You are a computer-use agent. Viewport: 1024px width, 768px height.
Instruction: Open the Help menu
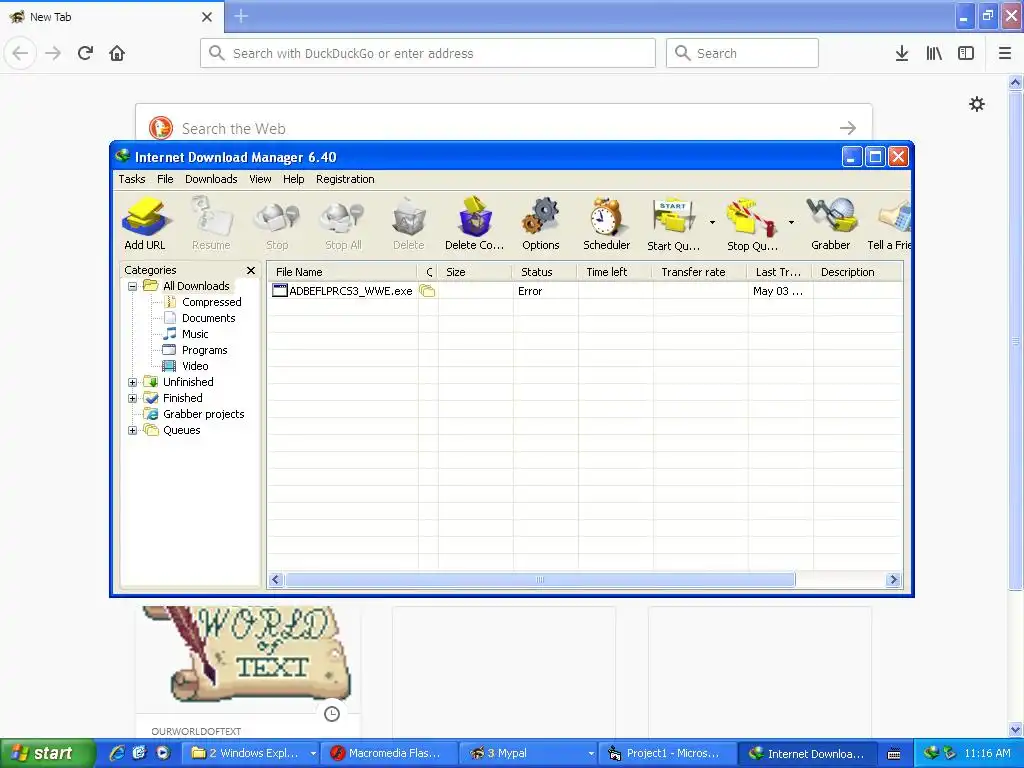click(294, 179)
